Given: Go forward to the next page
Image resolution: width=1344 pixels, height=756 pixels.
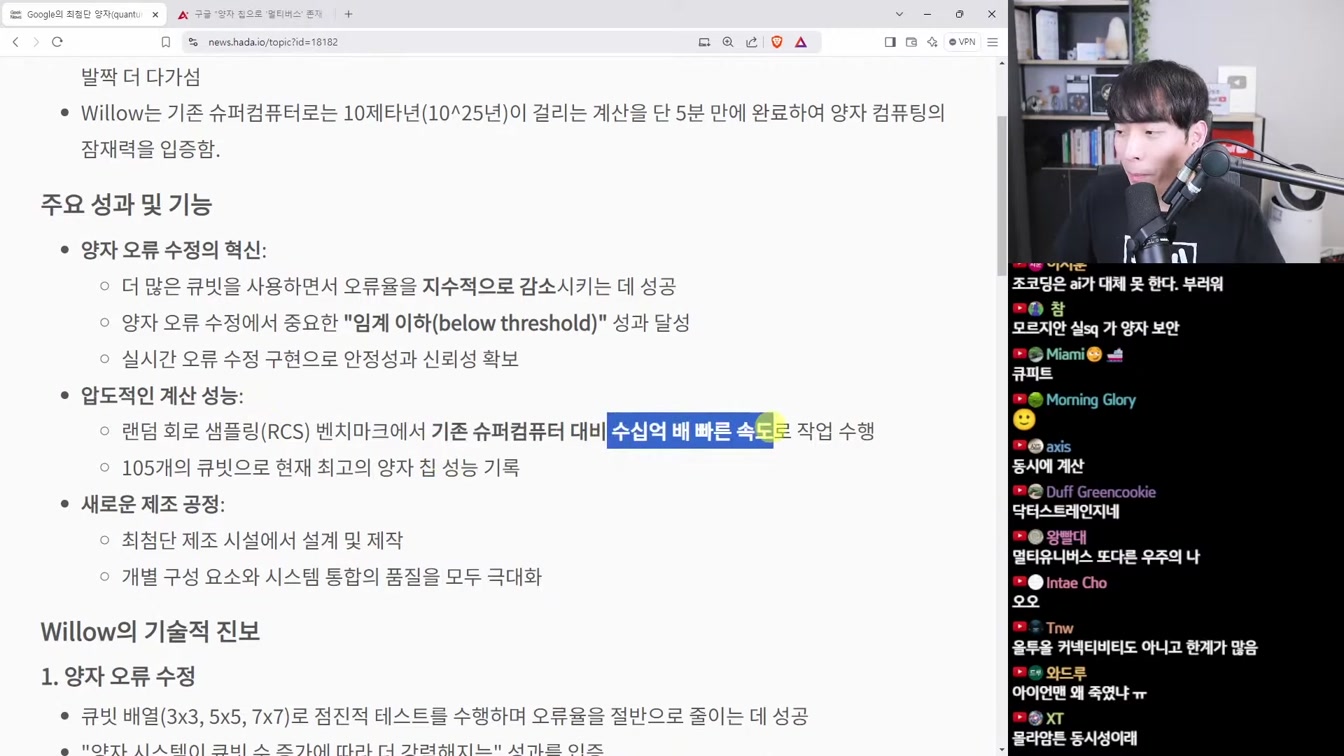Looking at the screenshot, I should pyautogui.click(x=36, y=42).
